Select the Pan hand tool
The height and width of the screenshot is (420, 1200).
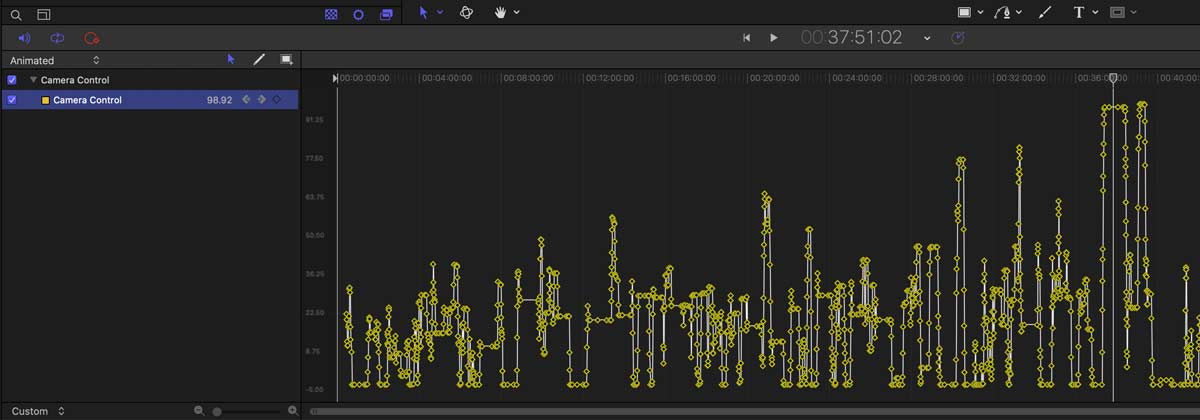click(x=500, y=12)
